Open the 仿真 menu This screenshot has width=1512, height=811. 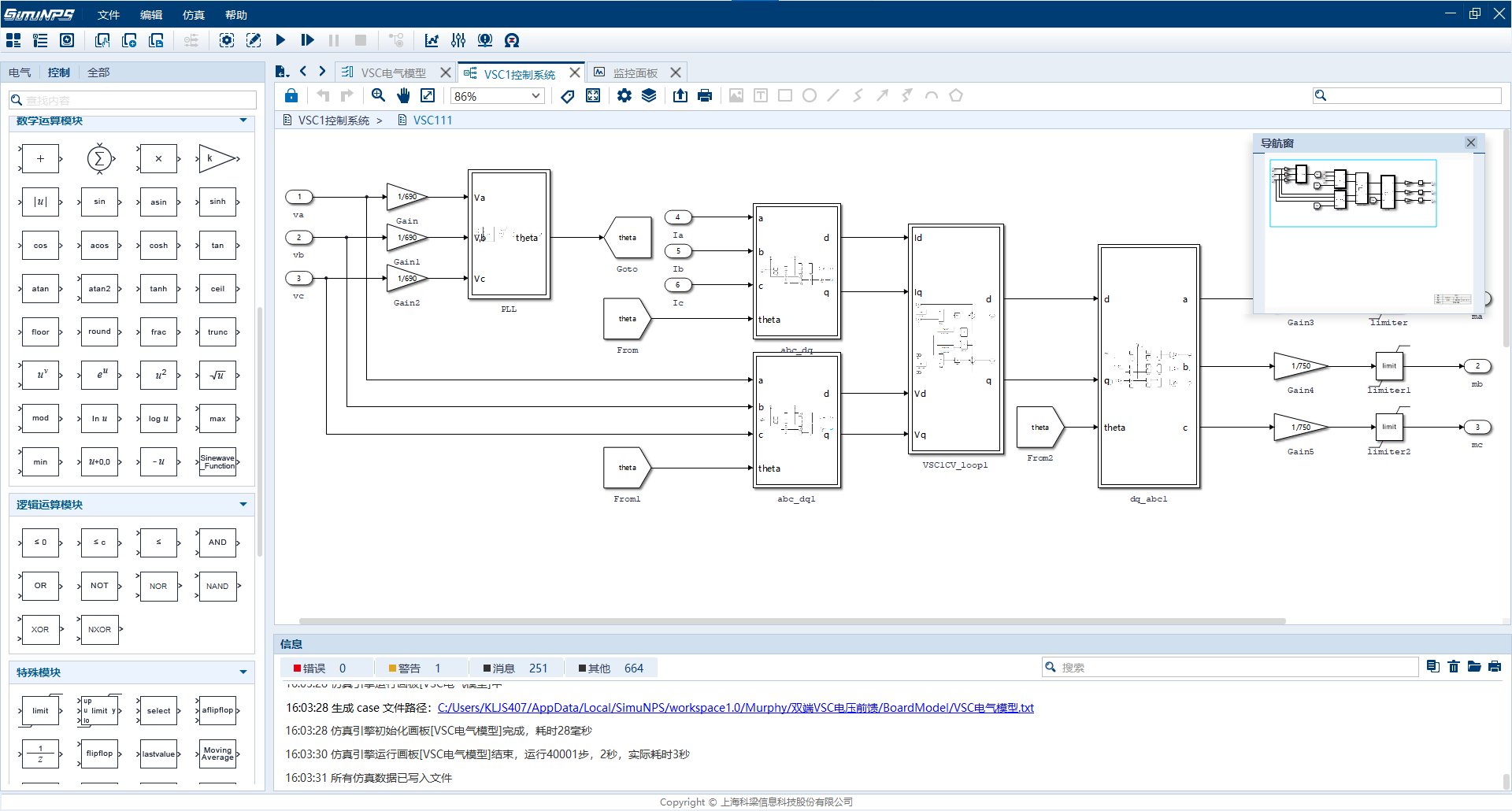[x=194, y=15]
